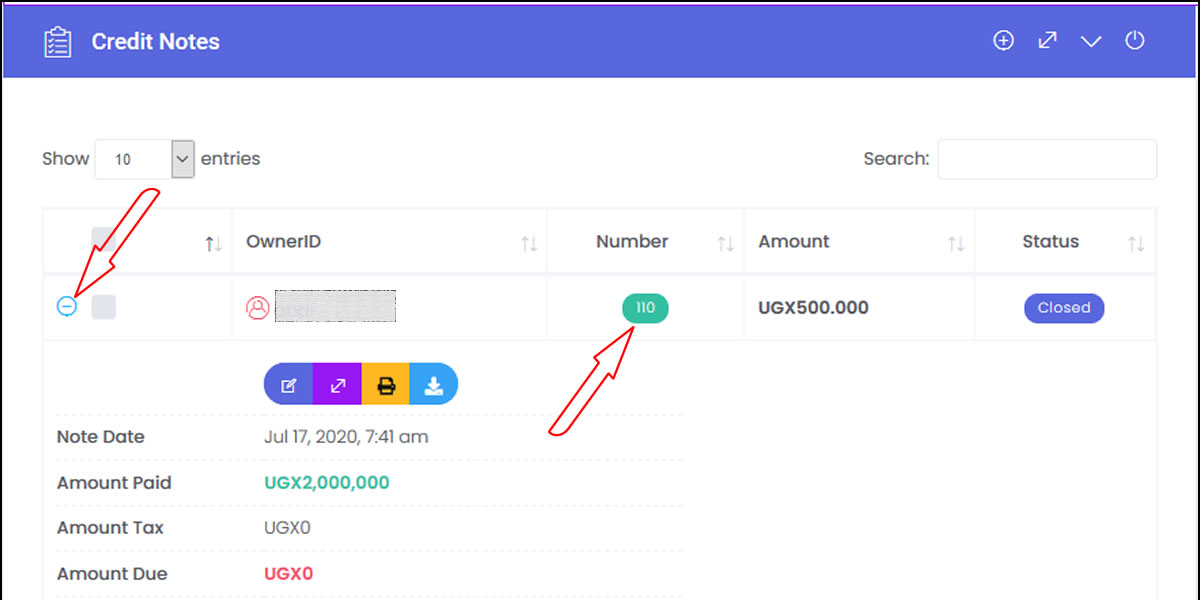Click the power icon in header
This screenshot has width=1200, height=600.
[1135, 41]
